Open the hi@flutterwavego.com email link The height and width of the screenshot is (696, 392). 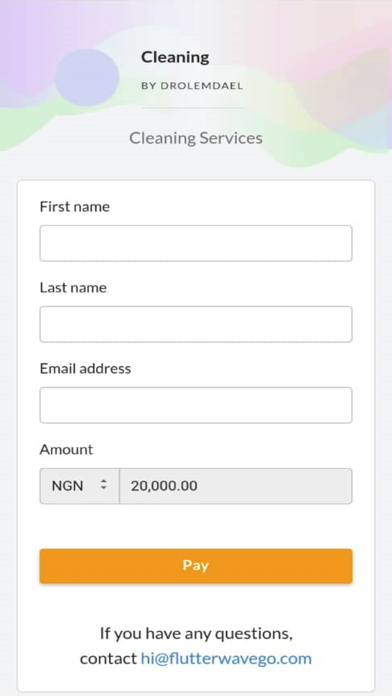pyautogui.click(x=226, y=658)
